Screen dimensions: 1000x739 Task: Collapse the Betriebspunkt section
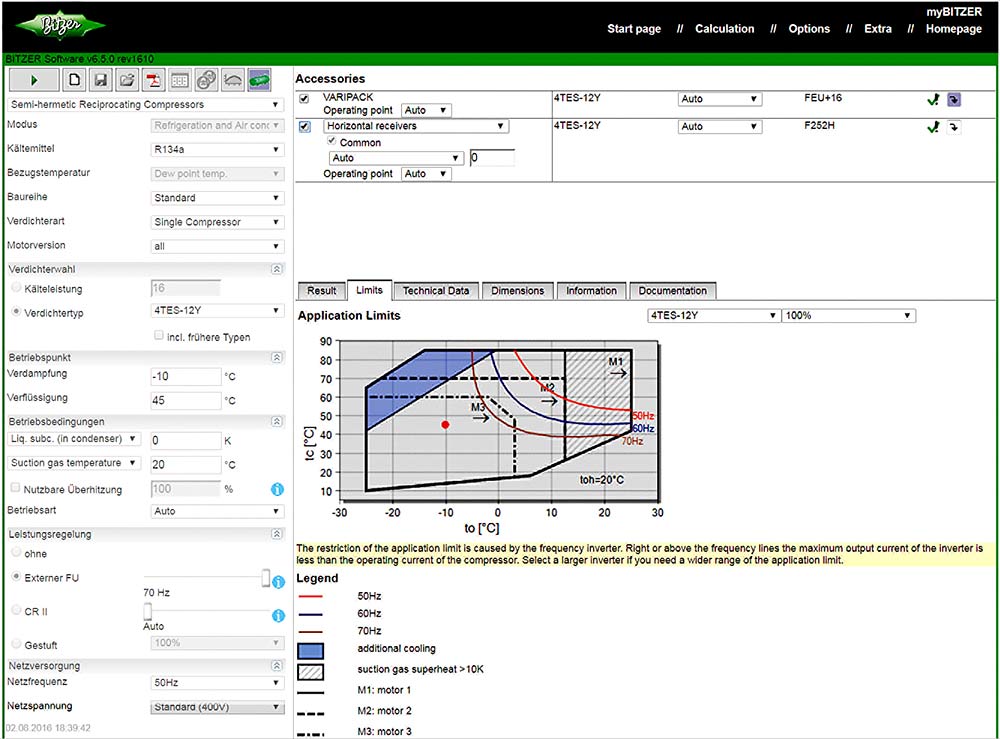277,358
